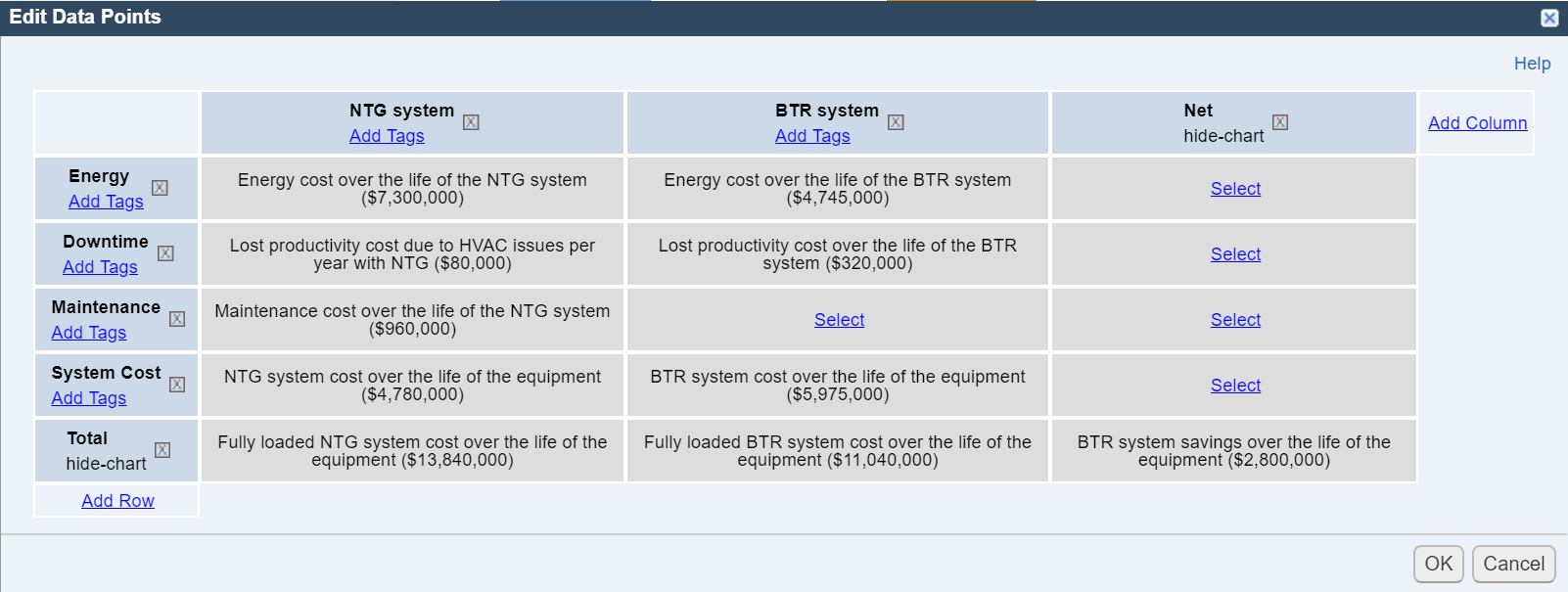Add Tags to the Energy row
This screenshot has width=1568, height=592.
[x=106, y=202]
